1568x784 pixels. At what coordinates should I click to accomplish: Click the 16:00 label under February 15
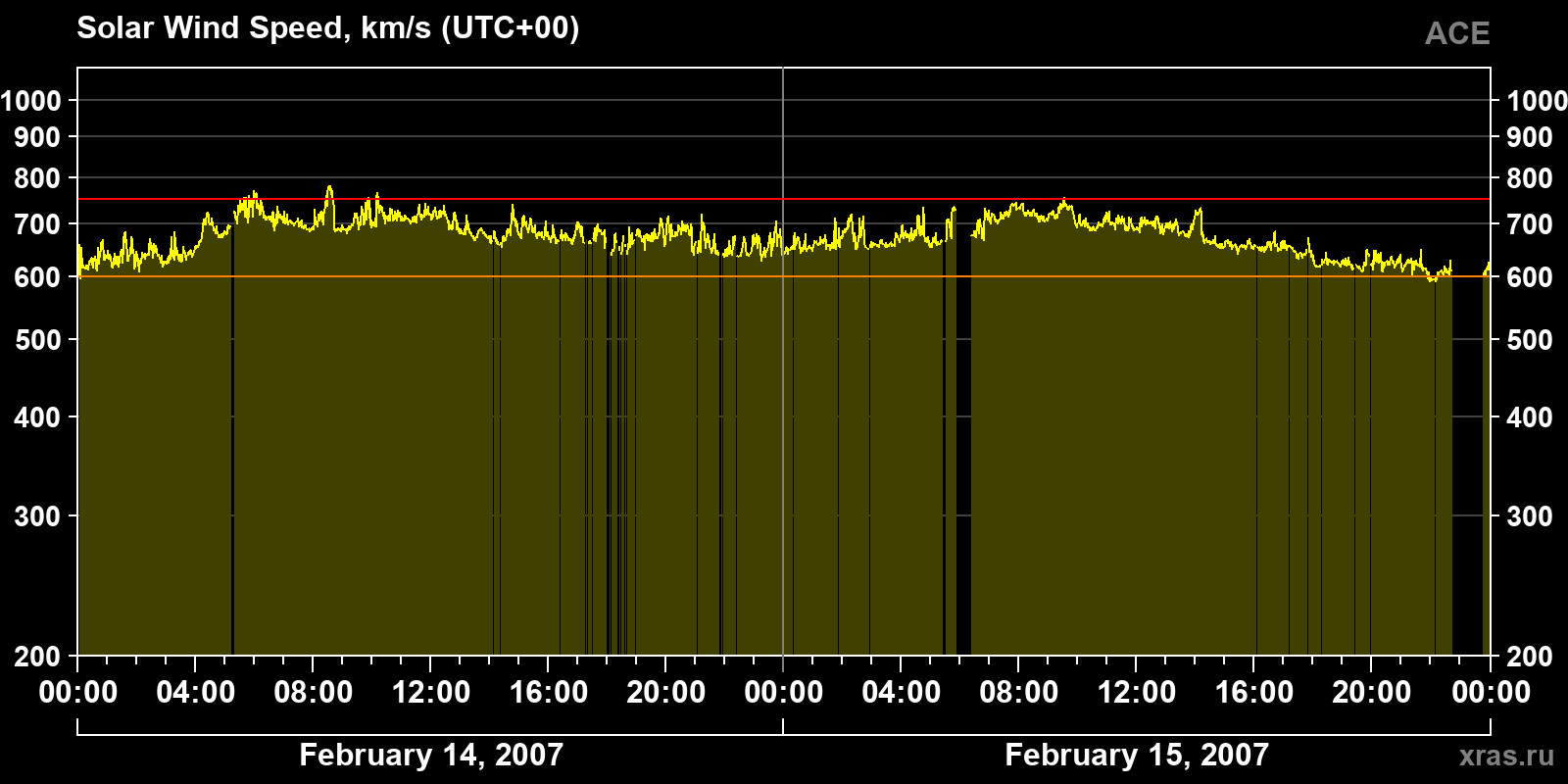click(x=1254, y=693)
